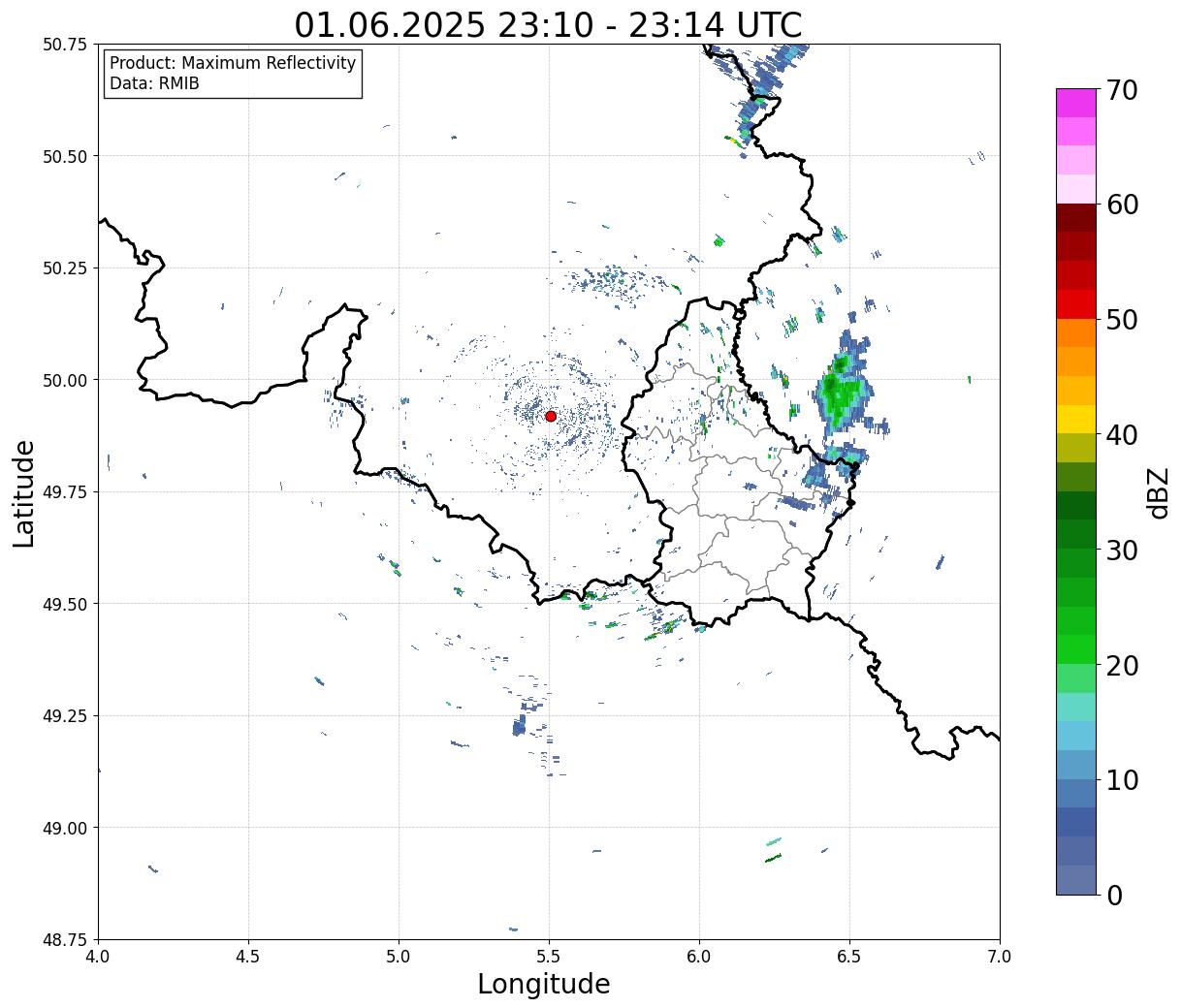Click the bright red swatch just above 50 dBZ
Viewport: 1182px width, 1008px height.
click(1076, 304)
